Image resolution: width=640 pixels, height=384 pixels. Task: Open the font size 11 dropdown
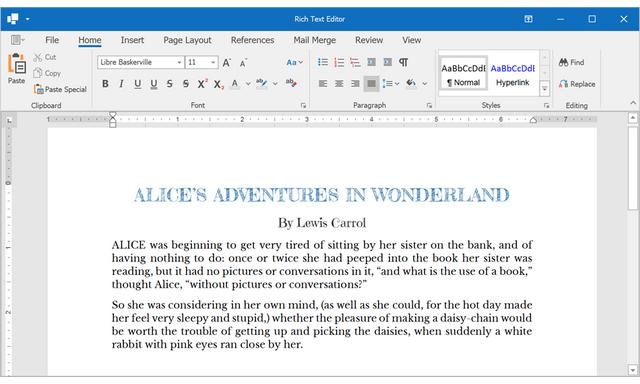pos(213,62)
